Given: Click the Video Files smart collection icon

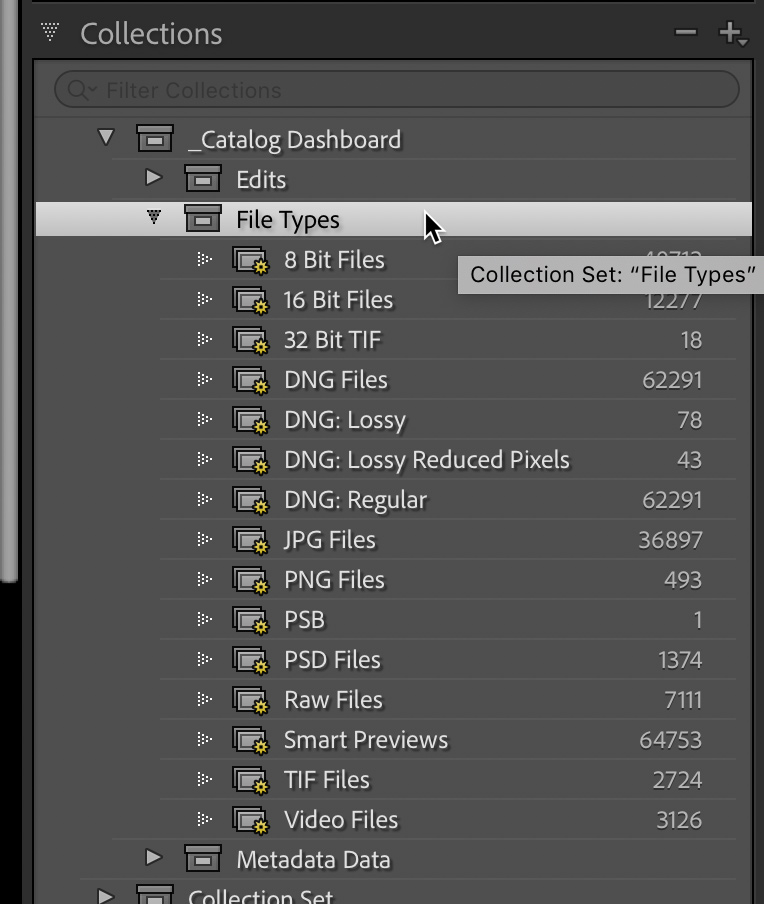Looking at the screenshot, I should (249, 821).
